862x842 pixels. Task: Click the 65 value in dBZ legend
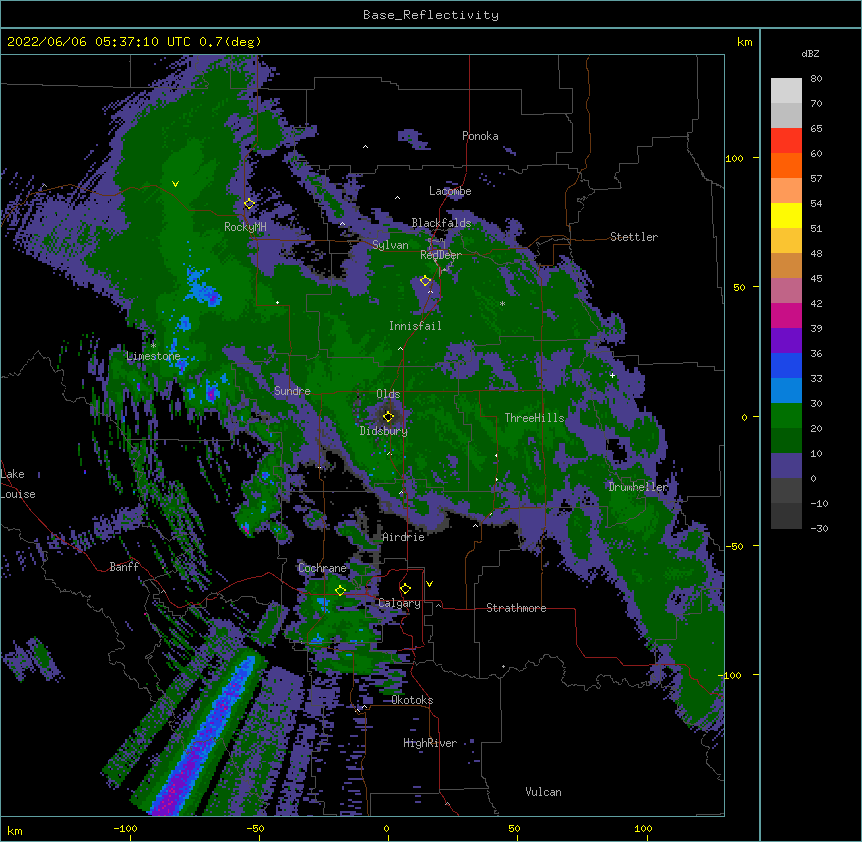(x=816, y=128)
